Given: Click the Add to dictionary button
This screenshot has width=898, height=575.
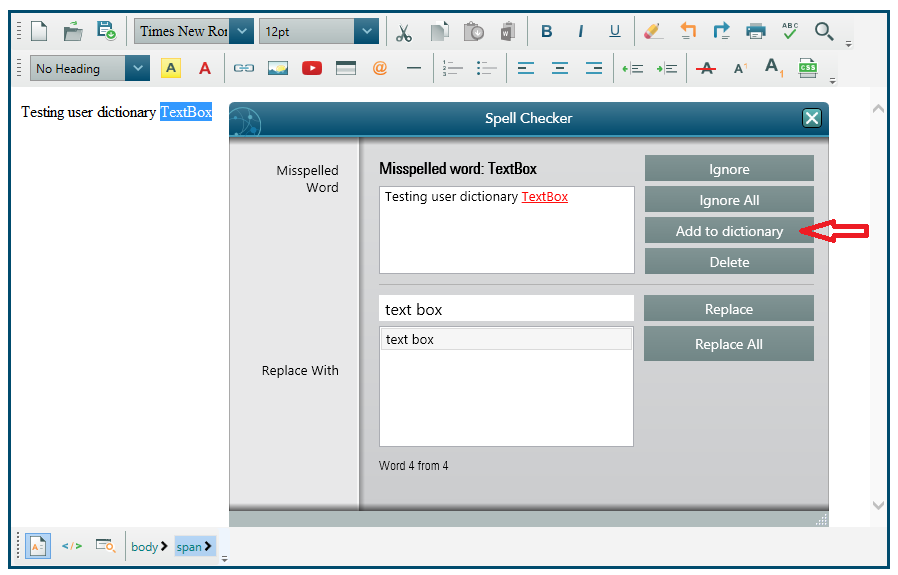Looking at the screenshot, I should click(x=729, y=231).
